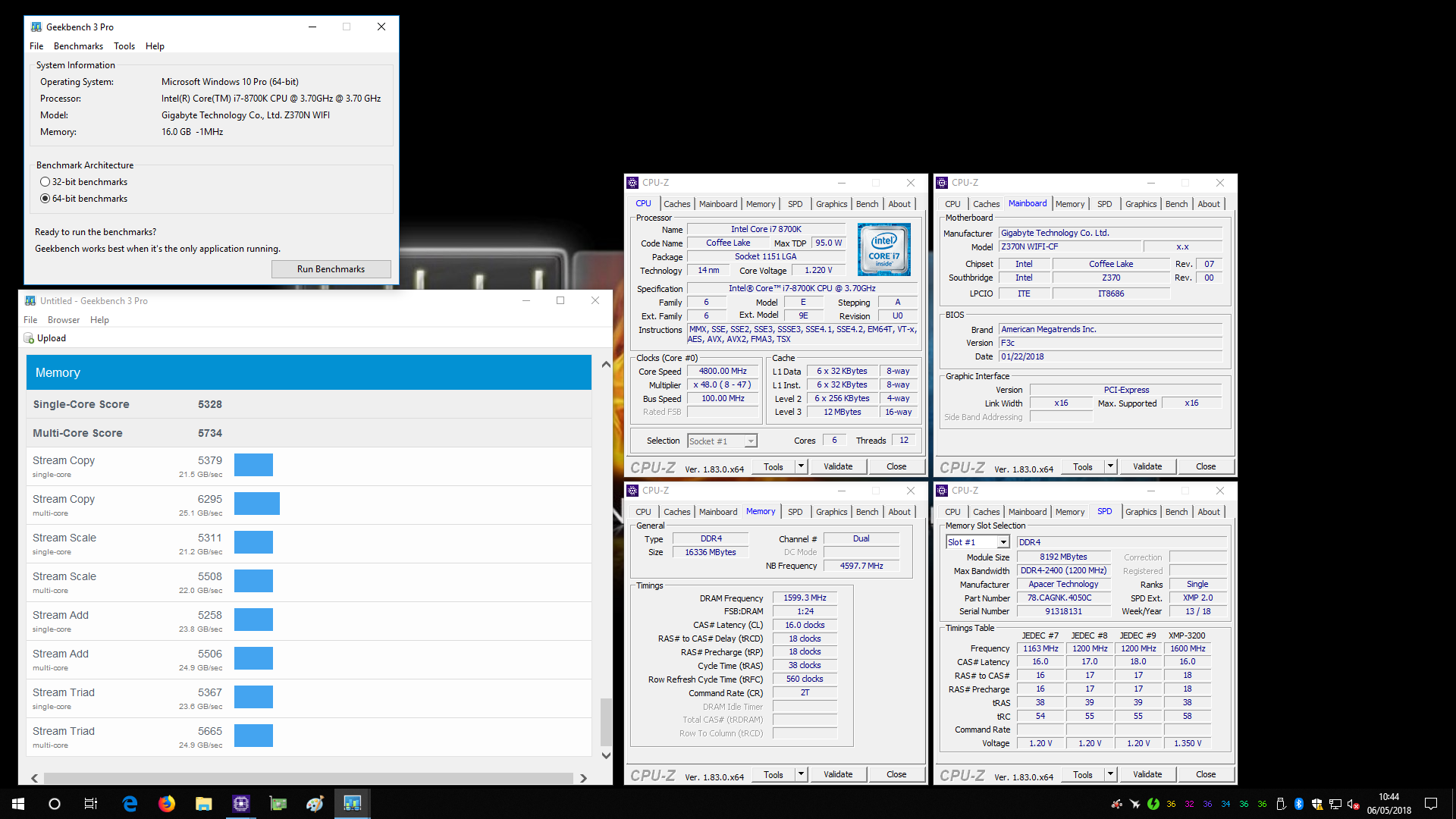Screen dimensions: 1456x819
Task: Open the Benchmarks menu in Geekbench 3 Pro
Action: 78,46
